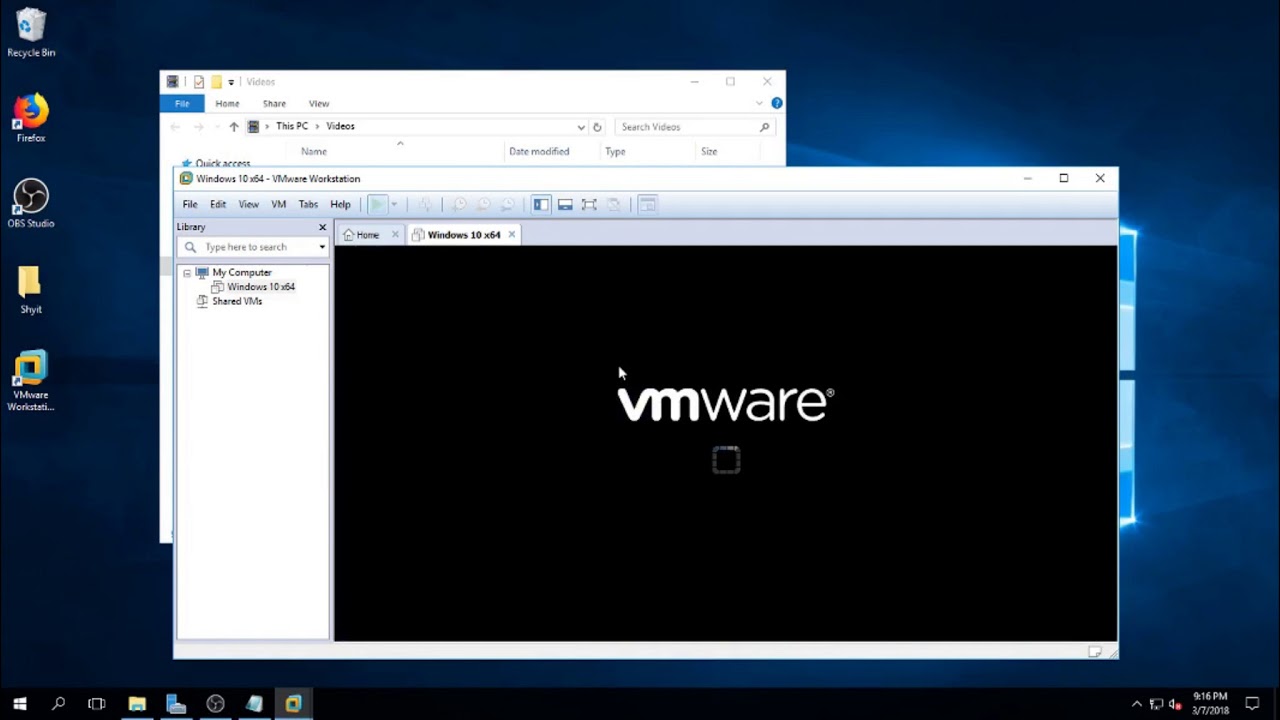Click Up arrow in Videos Explorer window
The image size is (1280, 720).
pyautogui.click(x=234, y=127)
